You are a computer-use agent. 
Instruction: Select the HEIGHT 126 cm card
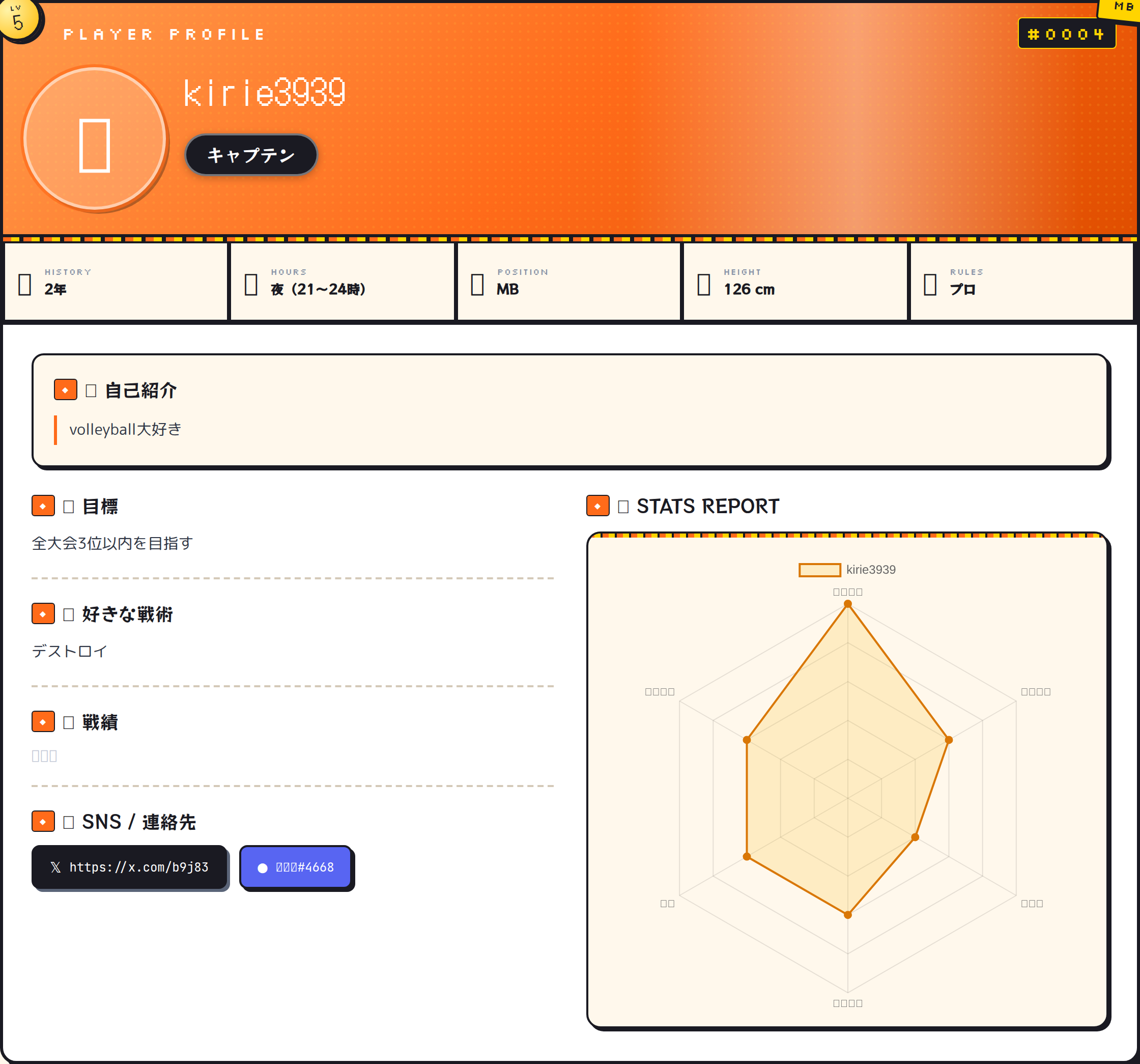pyautogui.click(x=795, y=282)
